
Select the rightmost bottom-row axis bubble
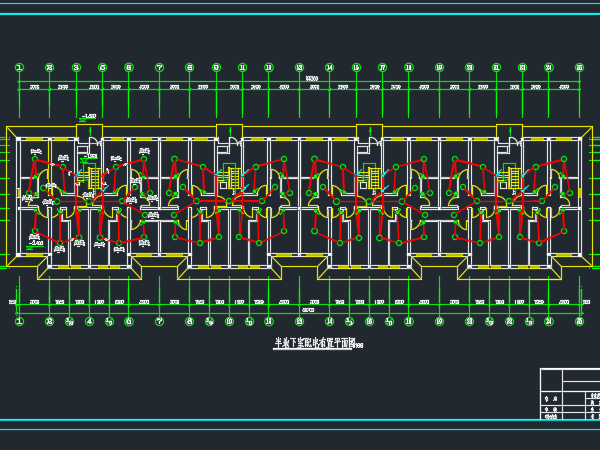(x=579, y=322)
